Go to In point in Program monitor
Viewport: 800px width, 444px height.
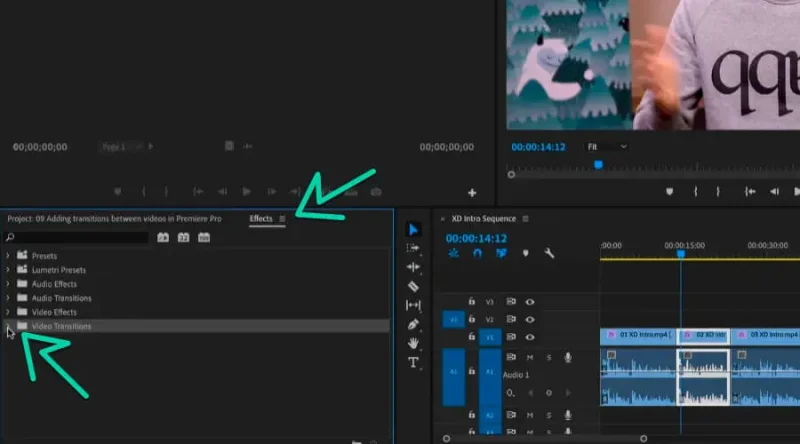point(749,191)
